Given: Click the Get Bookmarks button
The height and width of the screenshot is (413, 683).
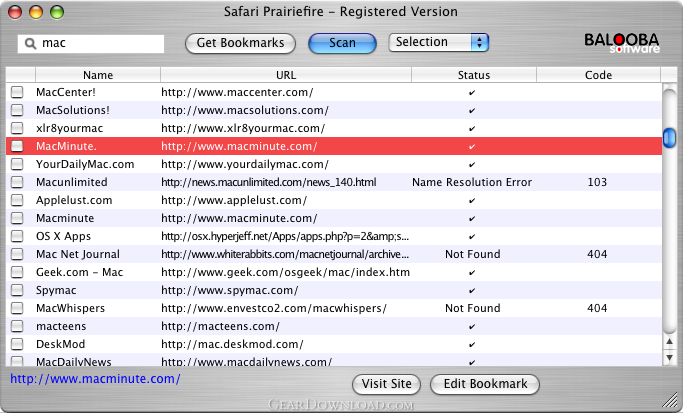Looking at the screenshot, I should [240, 43].
